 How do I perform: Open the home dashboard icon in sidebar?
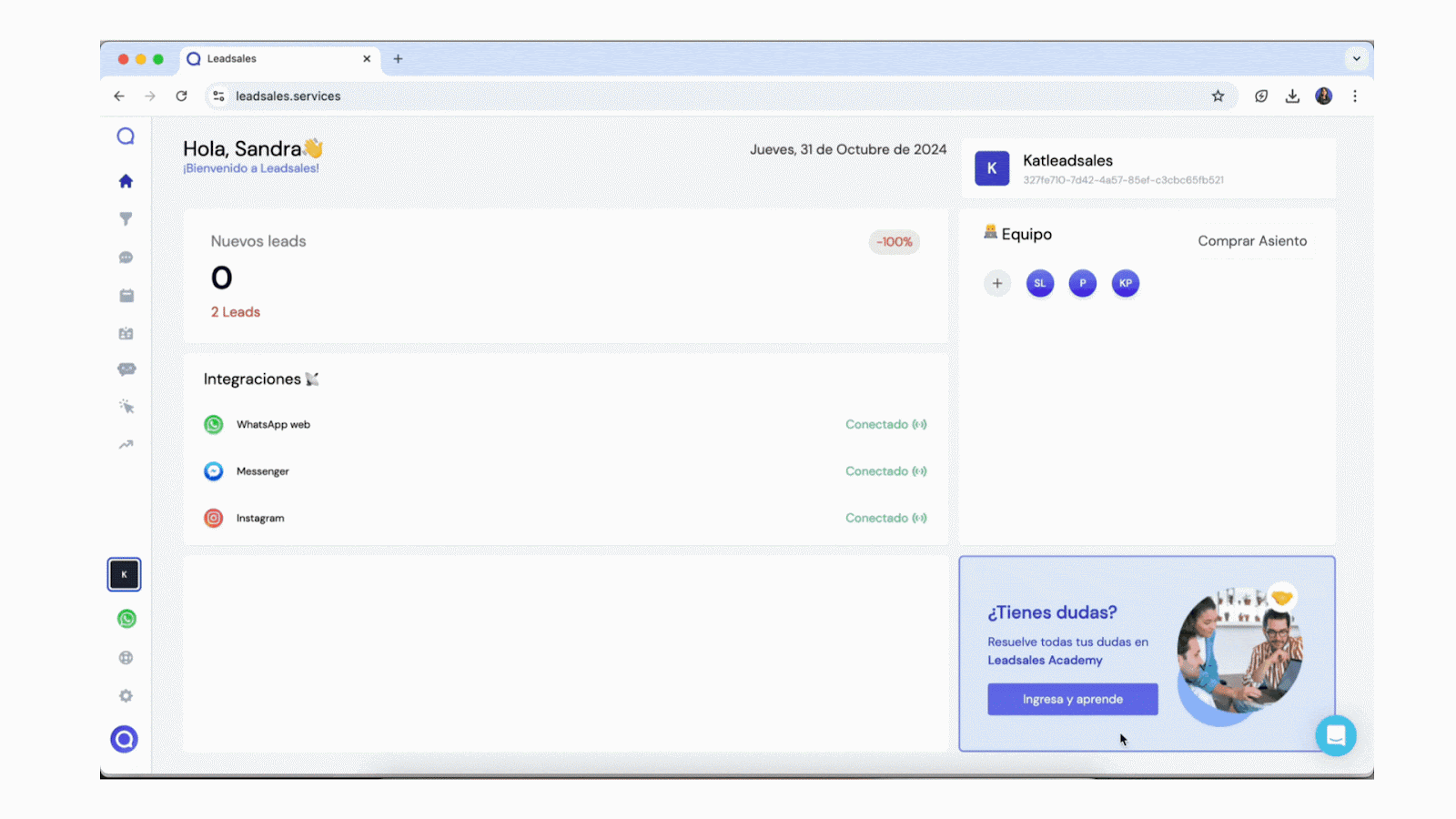[x=126, y=181]
